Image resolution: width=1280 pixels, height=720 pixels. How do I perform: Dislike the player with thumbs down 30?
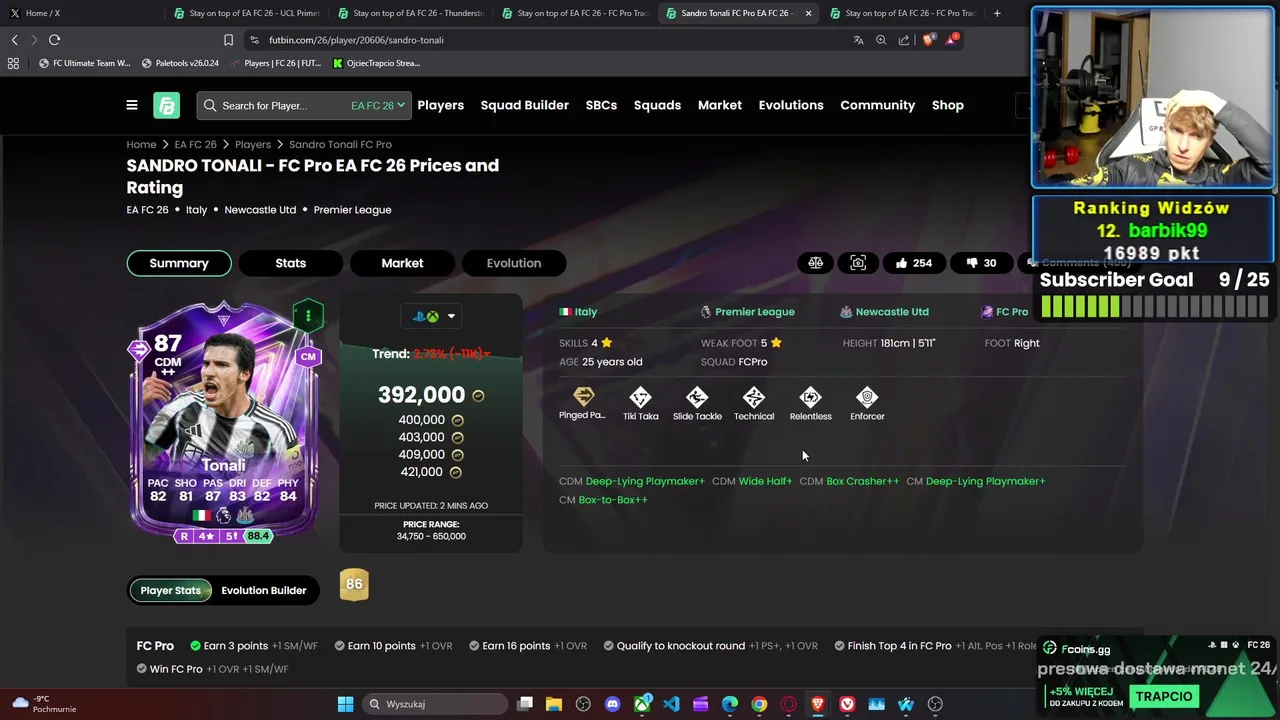click(981, 263)
